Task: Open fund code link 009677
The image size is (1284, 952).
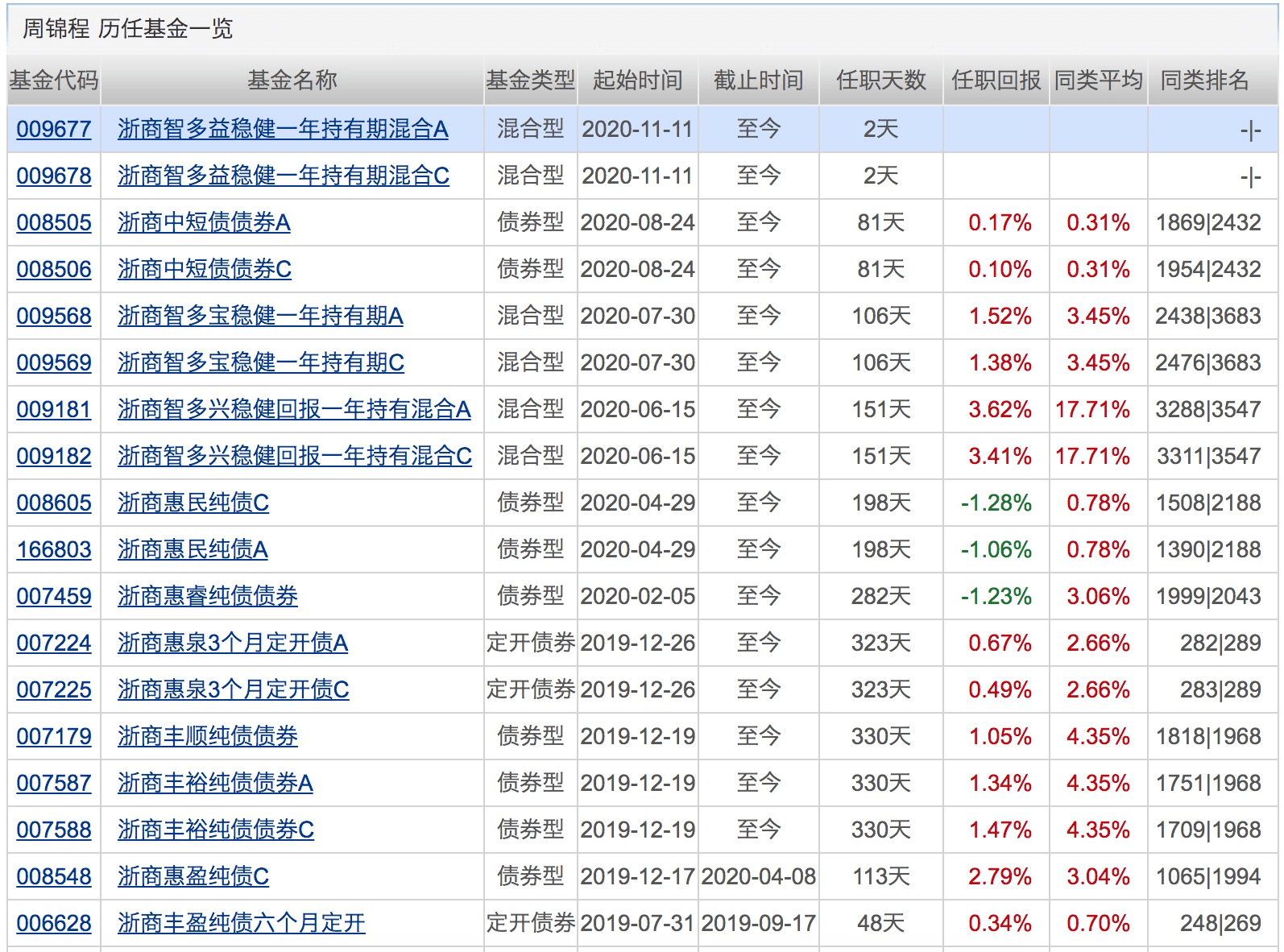Action: pos(54,129)
